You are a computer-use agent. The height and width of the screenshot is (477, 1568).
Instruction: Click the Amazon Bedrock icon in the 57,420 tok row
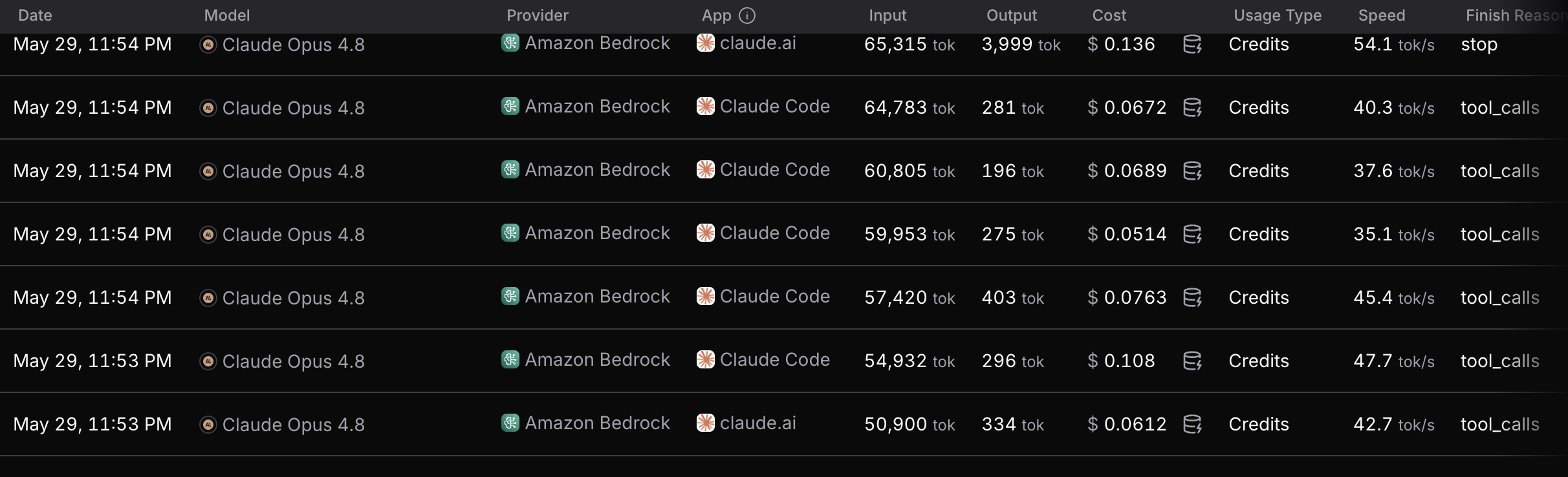(x=510, y=296)
